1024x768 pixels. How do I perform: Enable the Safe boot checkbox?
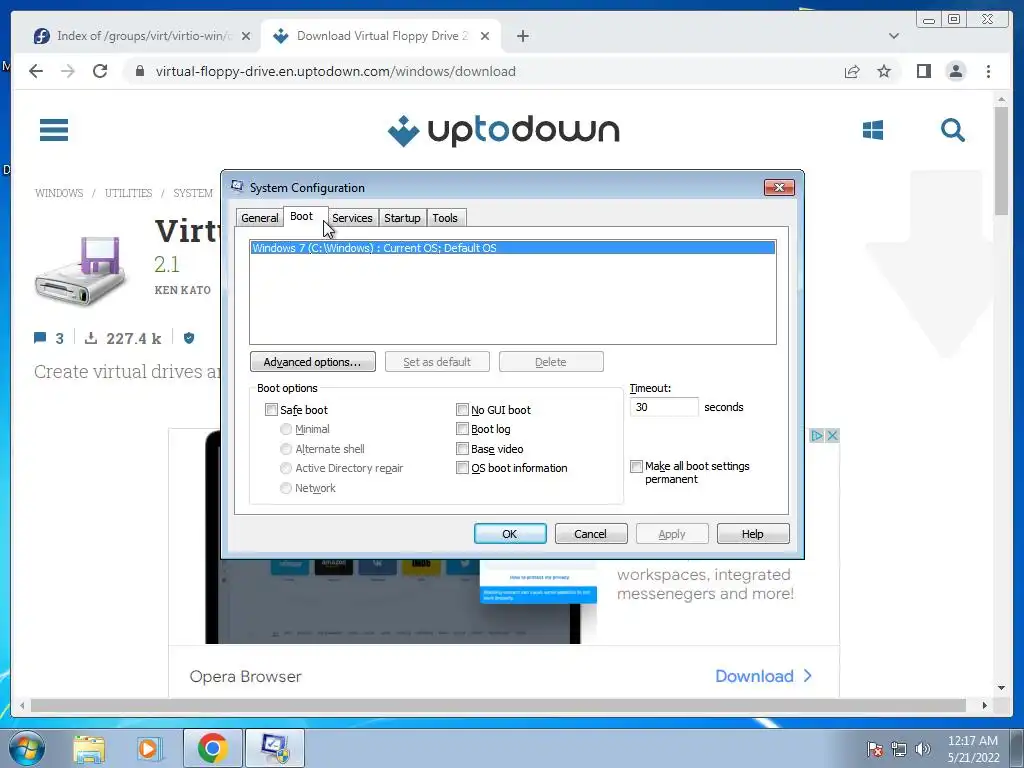(271, 409)
